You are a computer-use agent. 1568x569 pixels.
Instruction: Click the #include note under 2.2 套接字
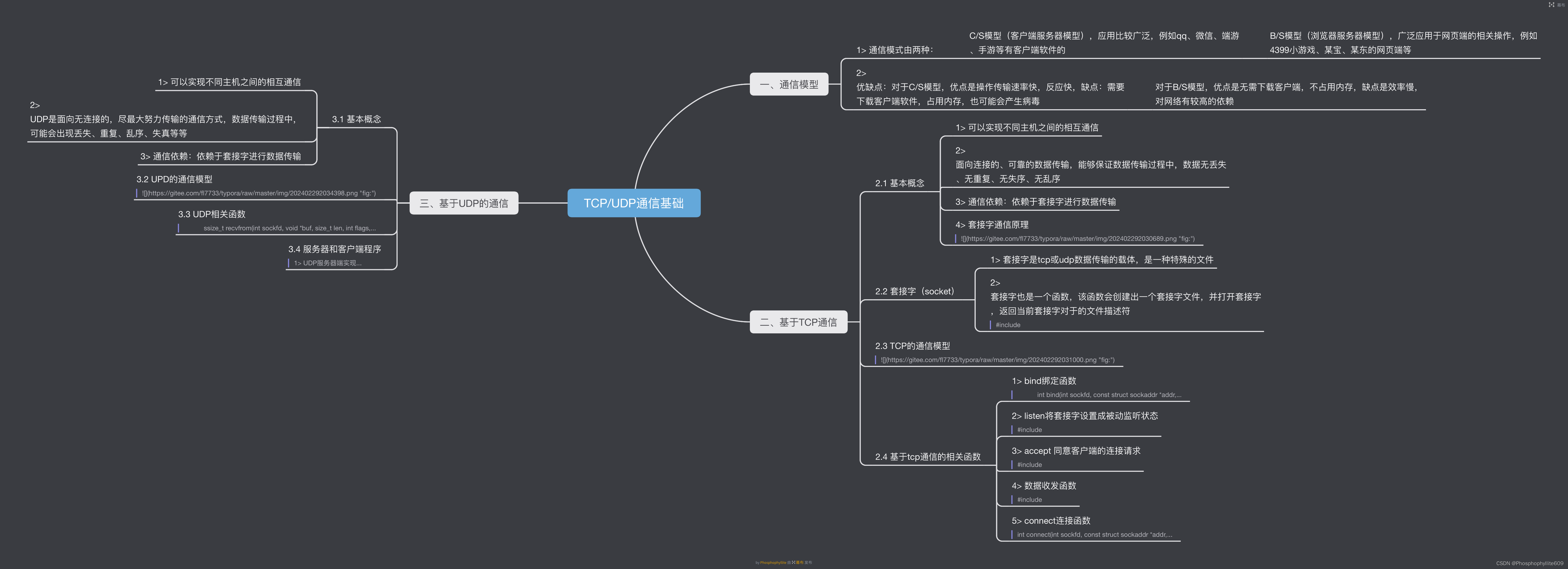(x=1007, y=325)
